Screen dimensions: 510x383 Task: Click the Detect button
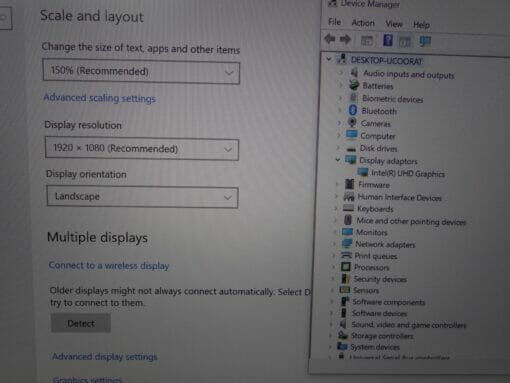click(81, 323)
